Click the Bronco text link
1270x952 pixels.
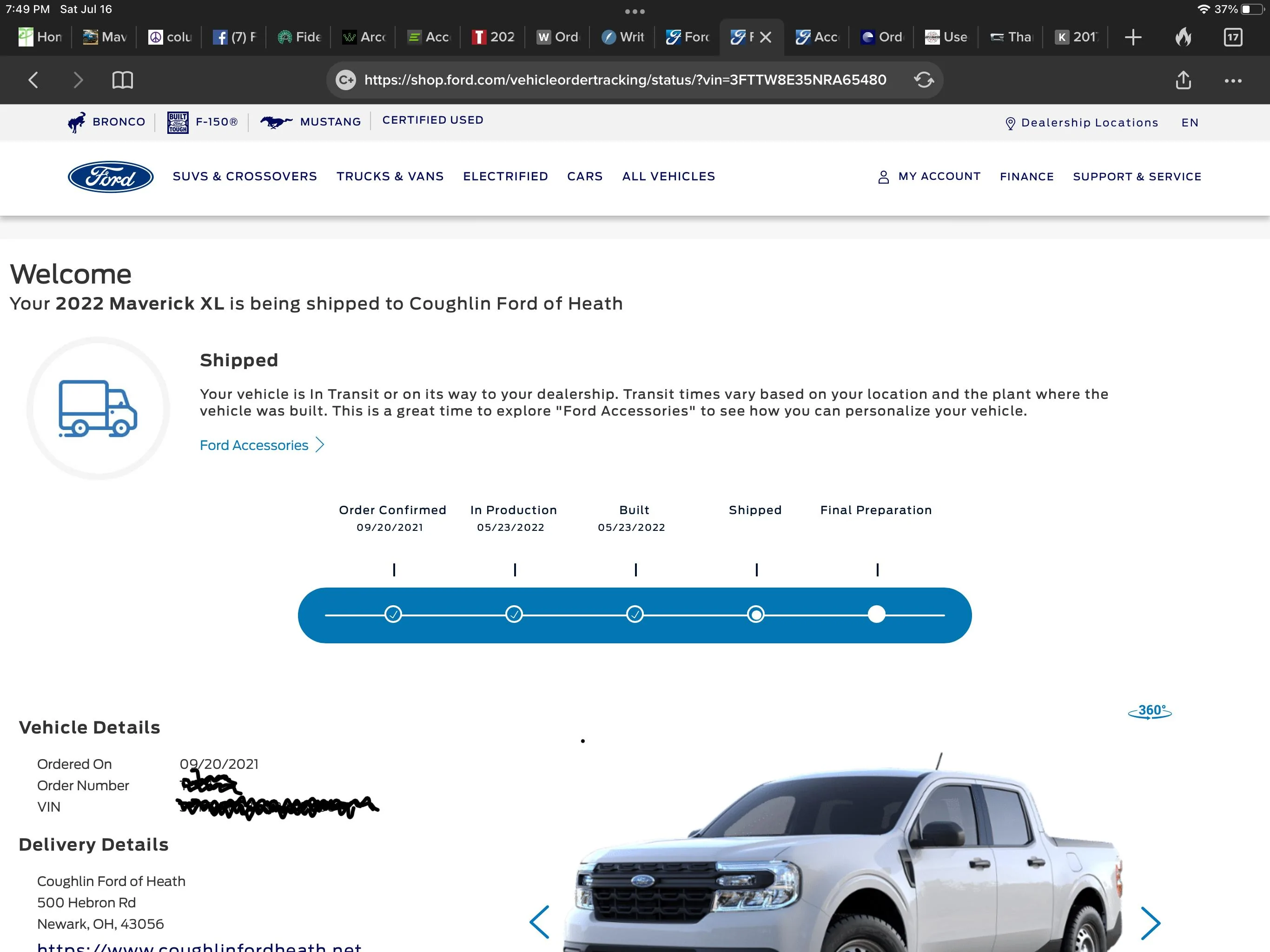pyautogui.click(x=119, y=122)
